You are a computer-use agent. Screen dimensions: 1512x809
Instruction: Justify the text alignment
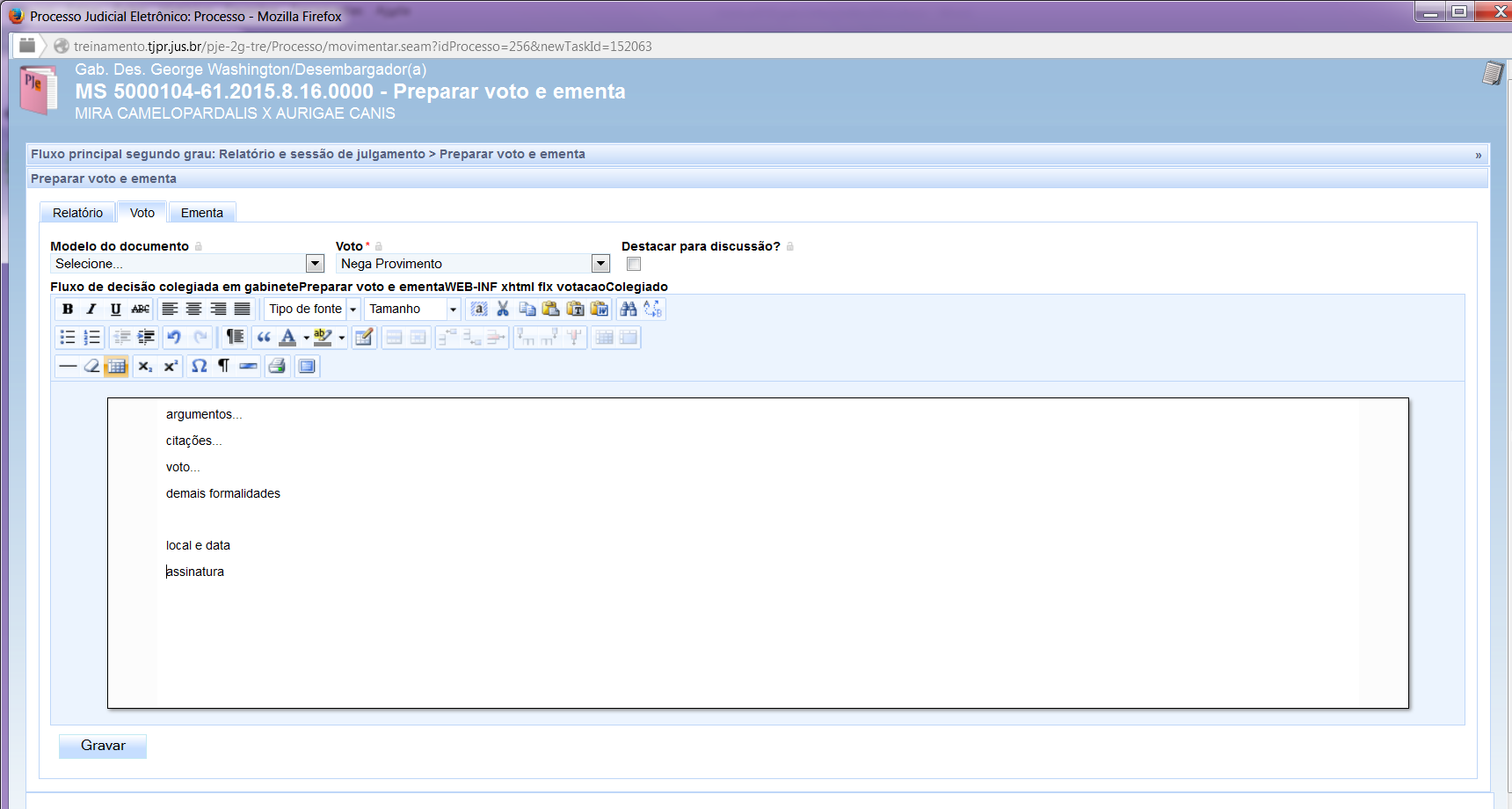242,309
